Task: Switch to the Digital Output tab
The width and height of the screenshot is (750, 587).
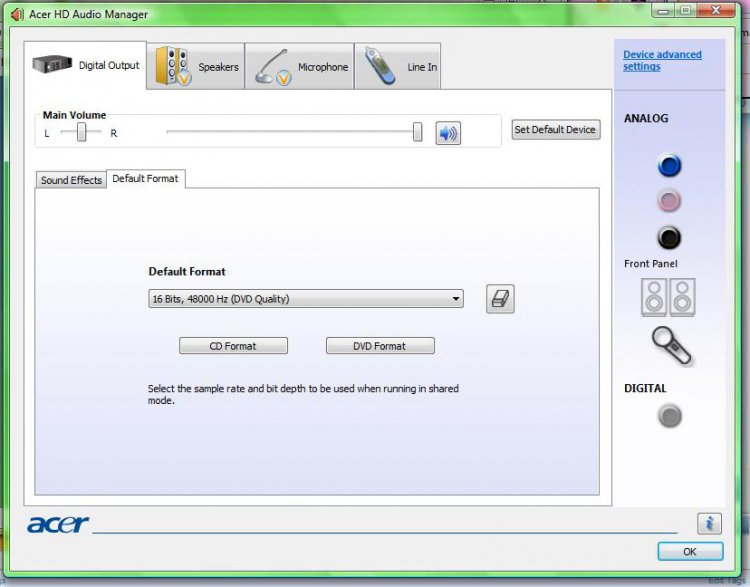Action: pos(85,66)
